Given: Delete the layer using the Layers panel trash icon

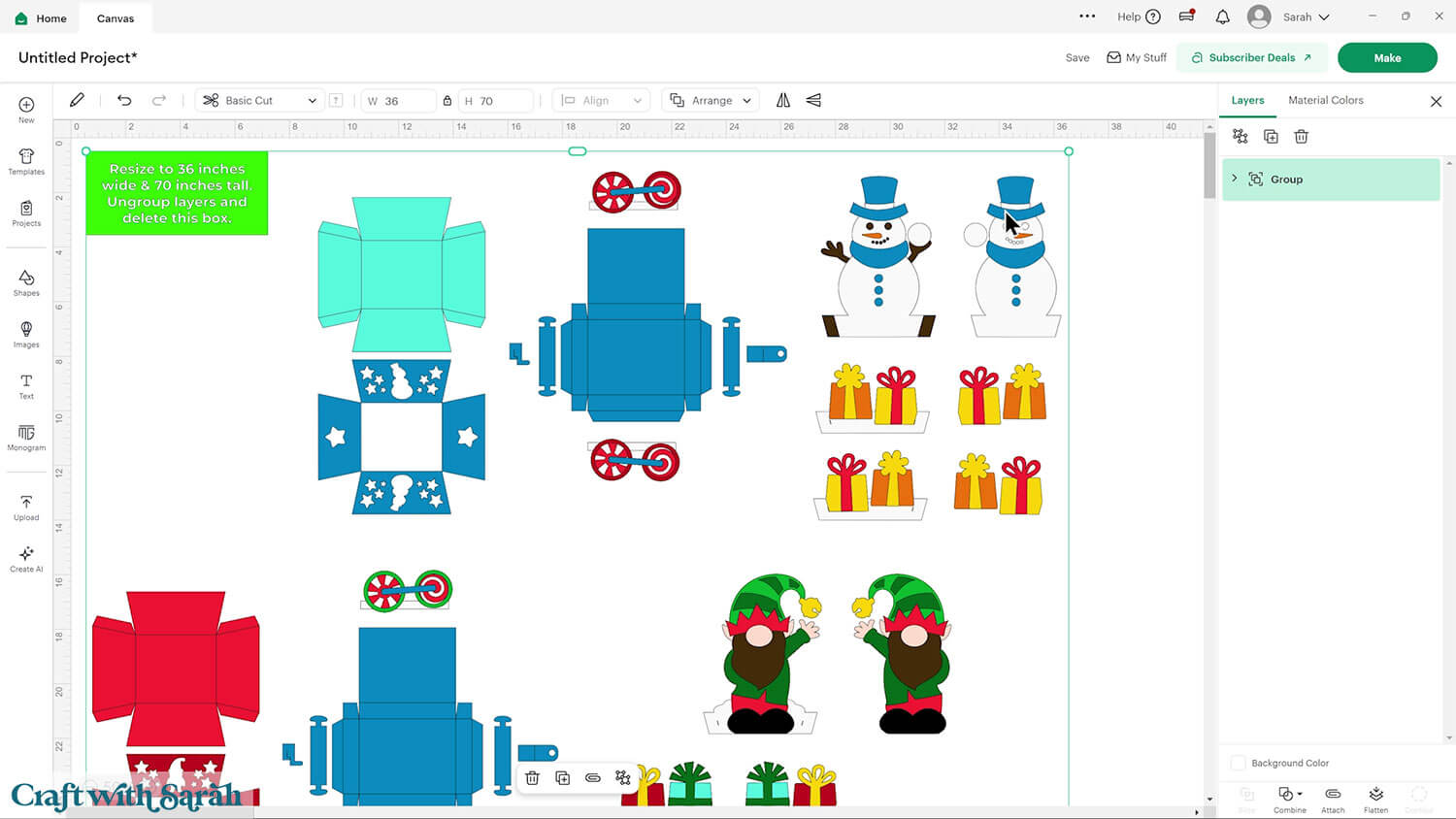Looking at the screenshot, I should [x=1301, y=137].
